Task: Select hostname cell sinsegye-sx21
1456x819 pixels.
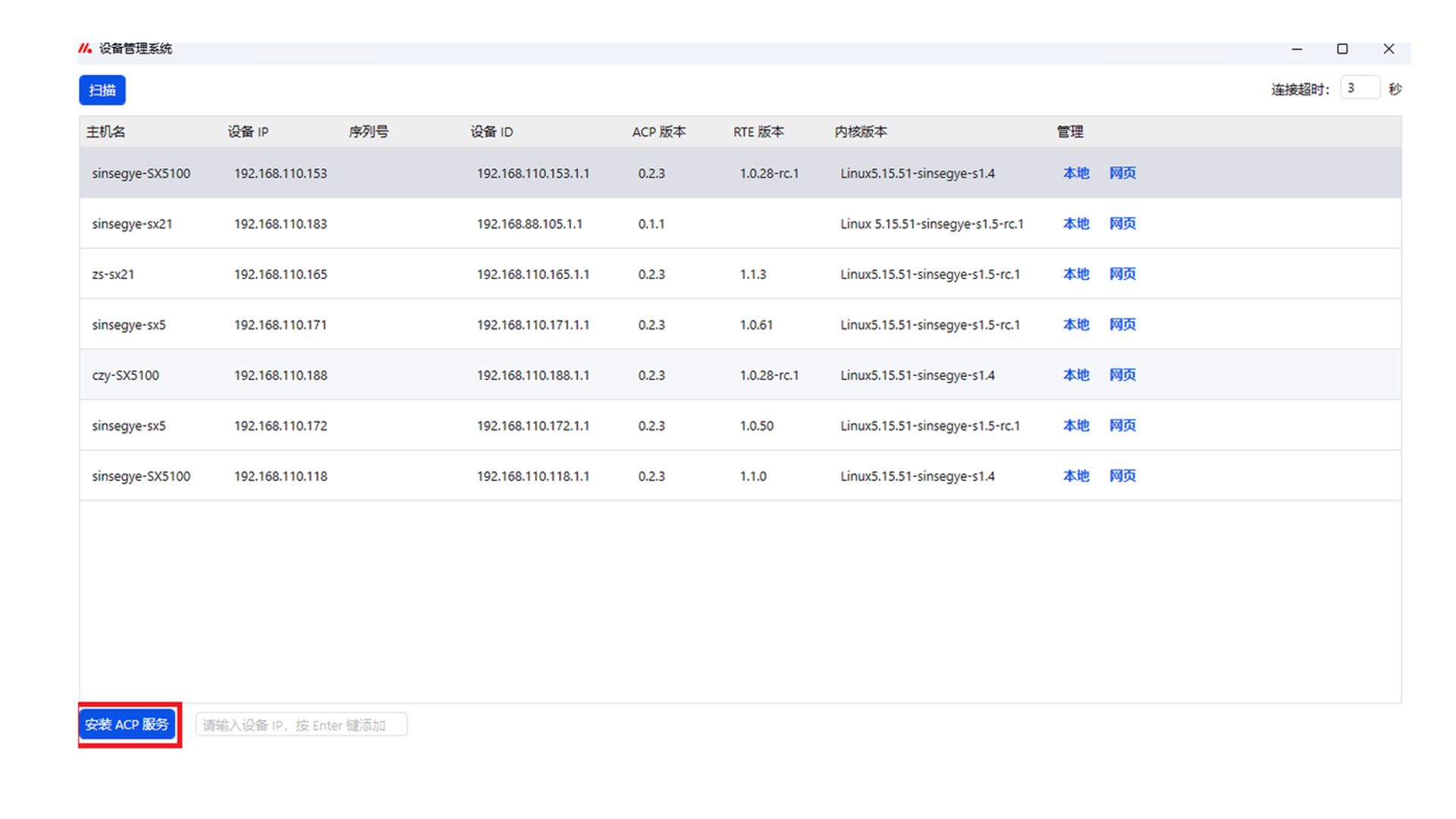Action: point(132,224)
